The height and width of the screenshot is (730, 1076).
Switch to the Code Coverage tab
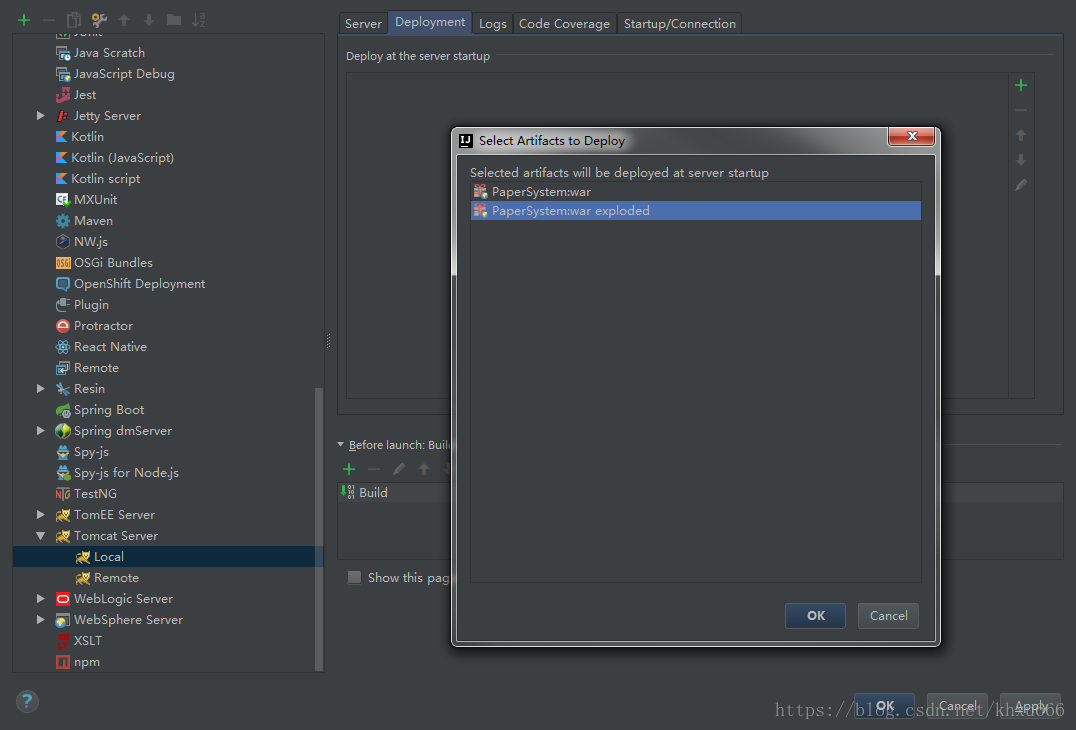point(564,23)
